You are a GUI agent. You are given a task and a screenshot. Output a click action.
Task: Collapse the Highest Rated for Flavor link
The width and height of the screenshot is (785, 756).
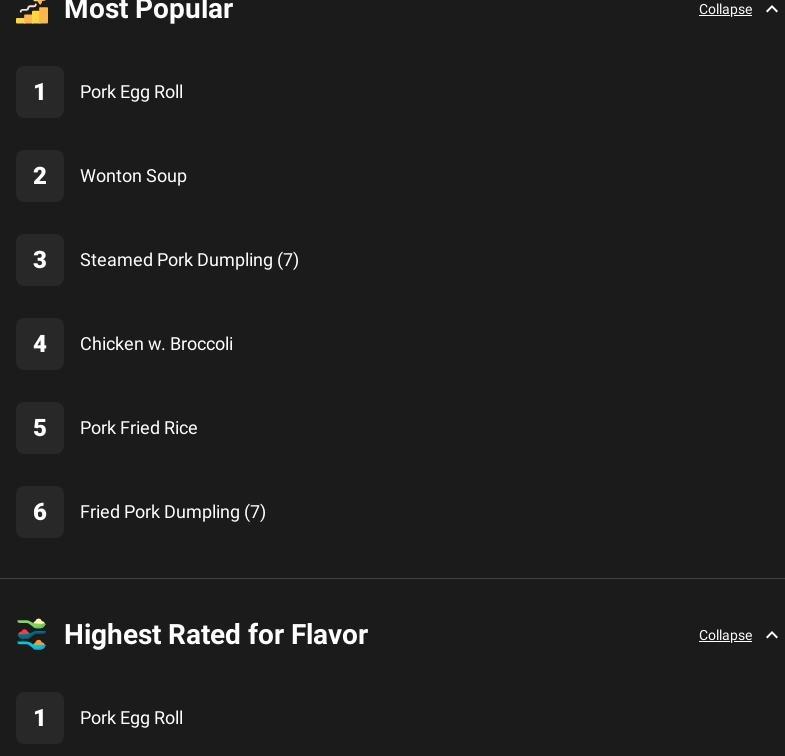tap(725, 636)
